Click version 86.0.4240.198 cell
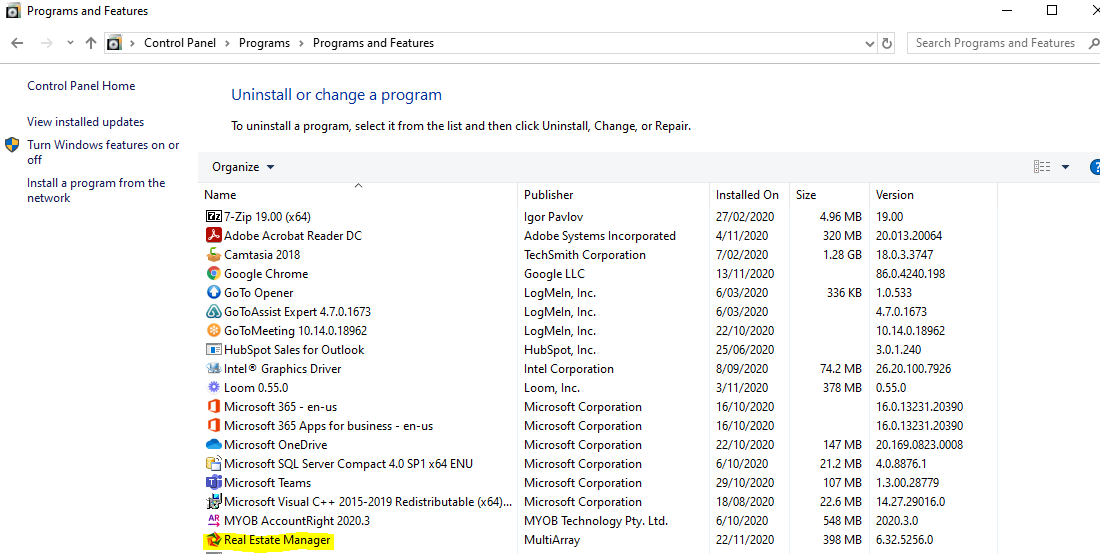Image resolution: width=1100 pixels, height=554 pixels. point(911,273)
